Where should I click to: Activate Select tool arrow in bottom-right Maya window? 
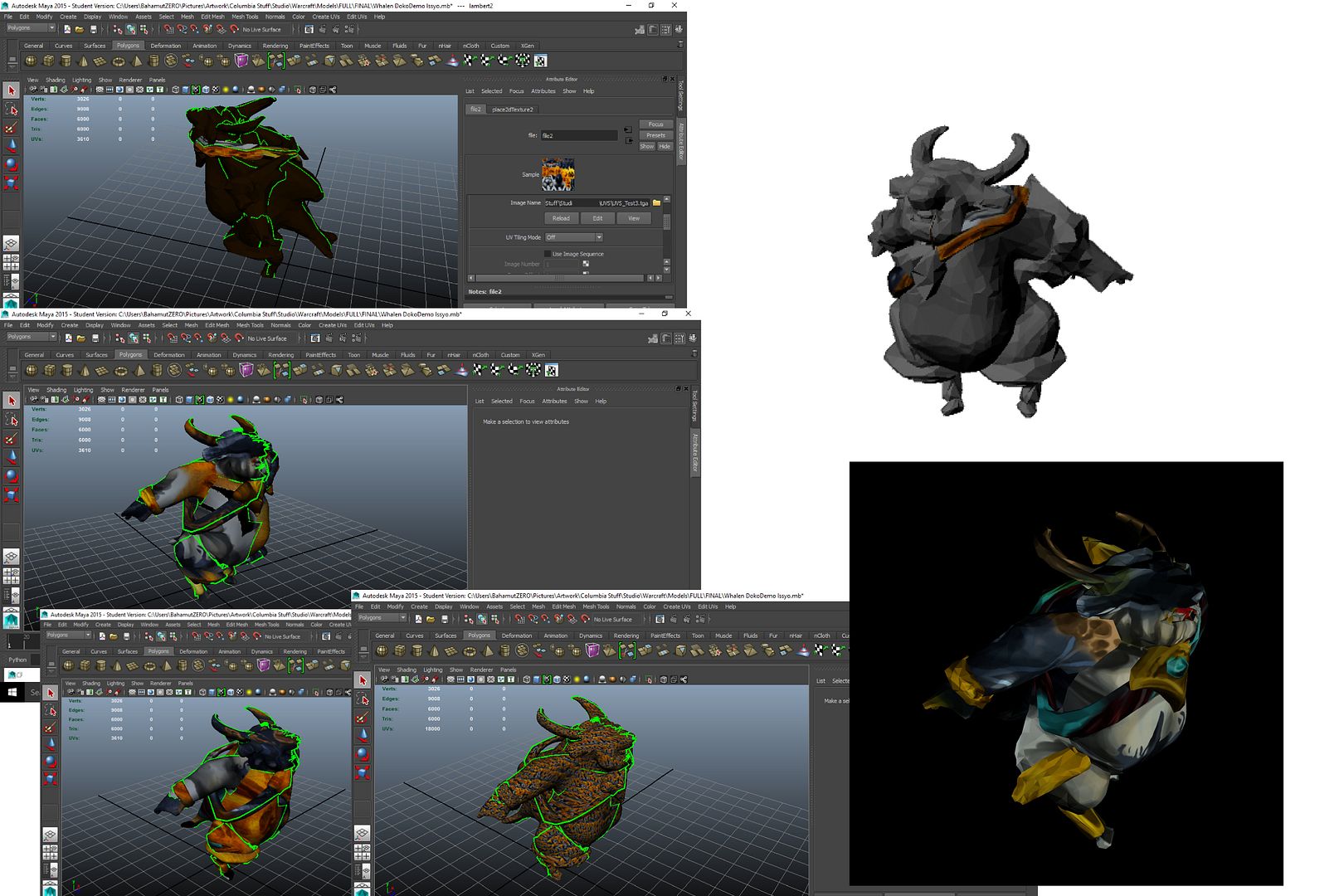point(363,680)
